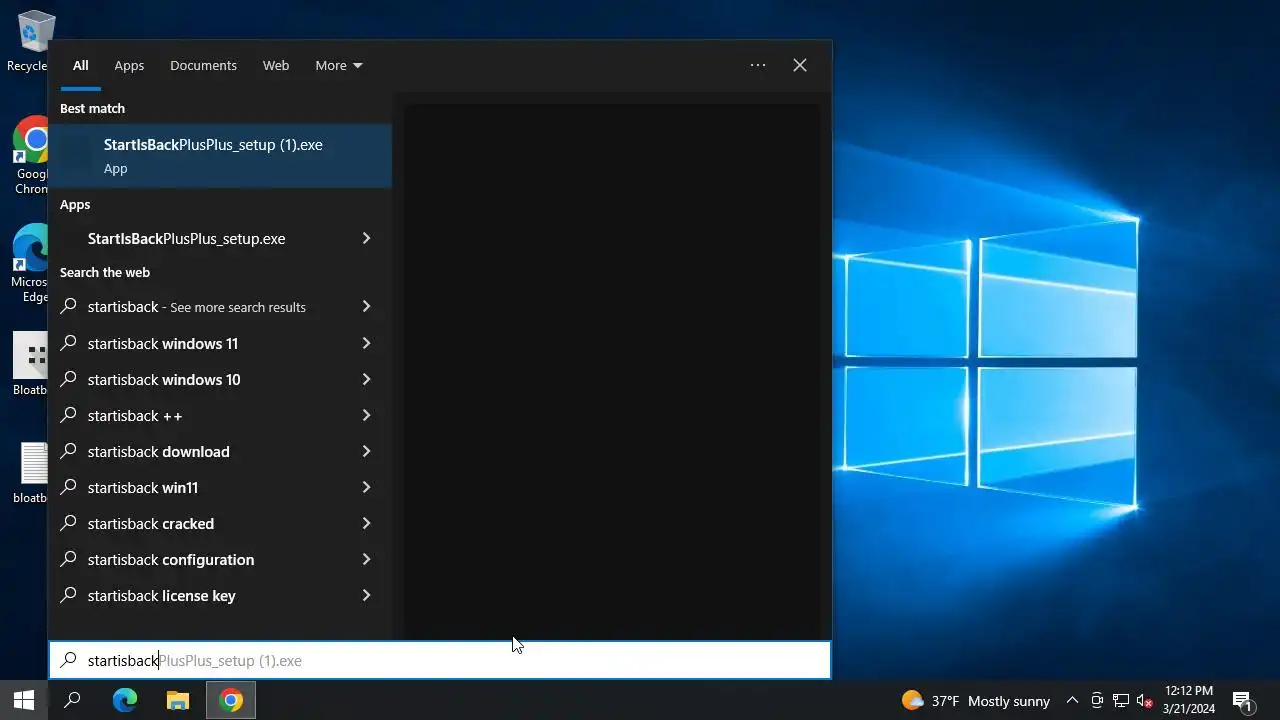
Task: Click the magnifier icon beside 'startisback download'
Action: pos(69,451)
